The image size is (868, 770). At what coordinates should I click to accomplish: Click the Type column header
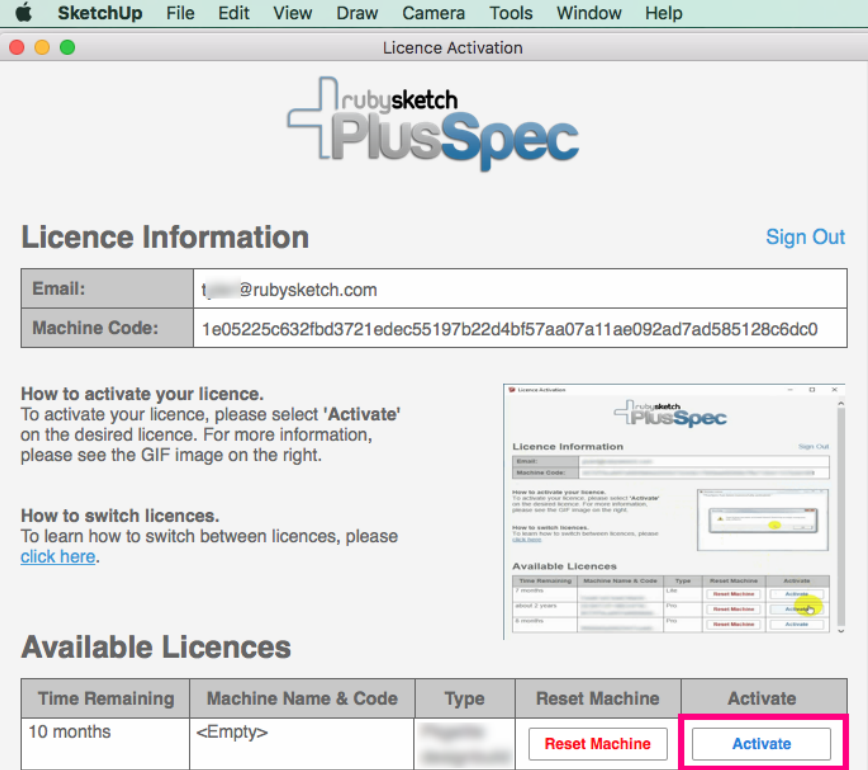click(464, 699)
